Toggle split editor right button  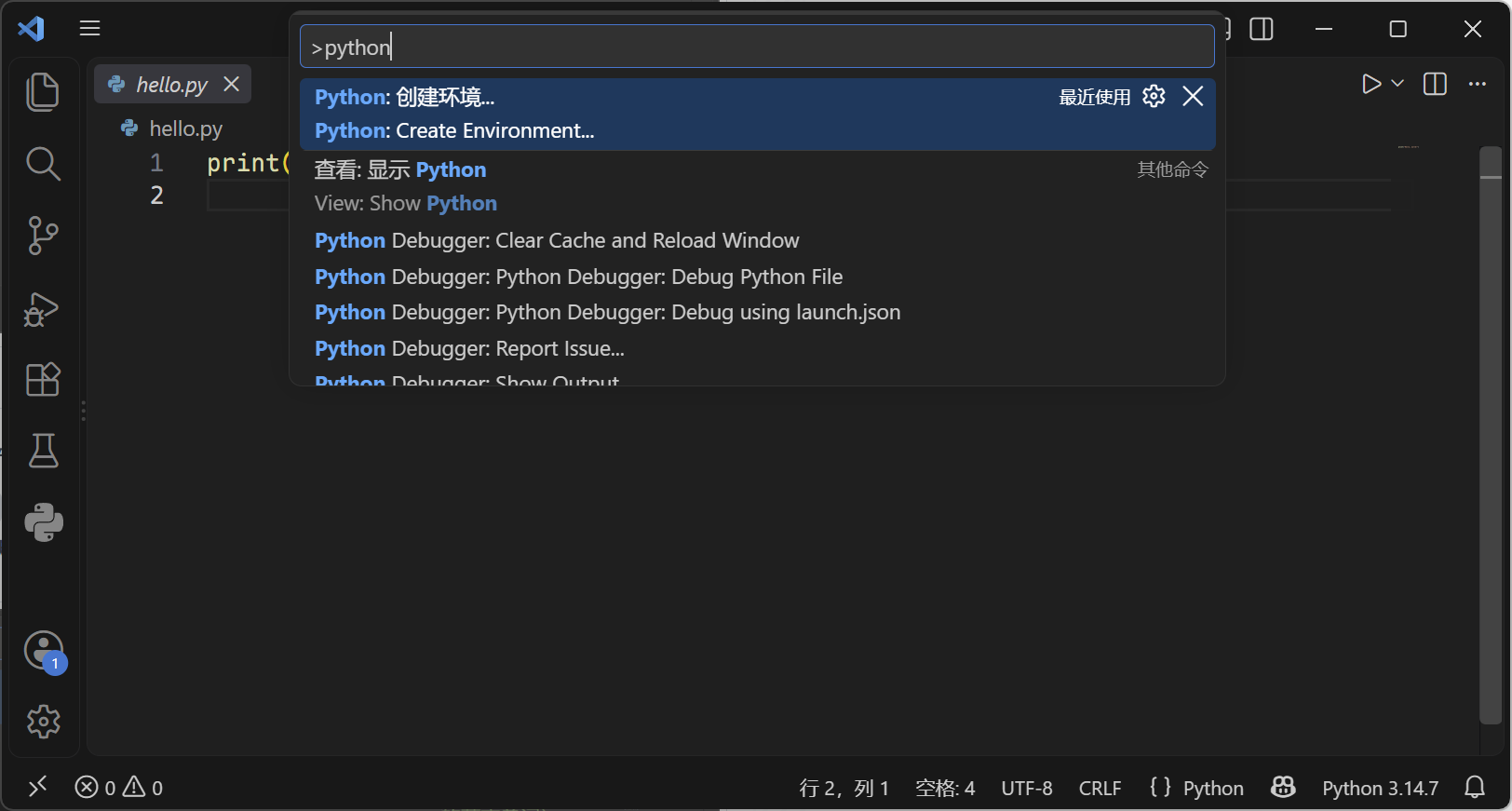[x=1435, y=84]
